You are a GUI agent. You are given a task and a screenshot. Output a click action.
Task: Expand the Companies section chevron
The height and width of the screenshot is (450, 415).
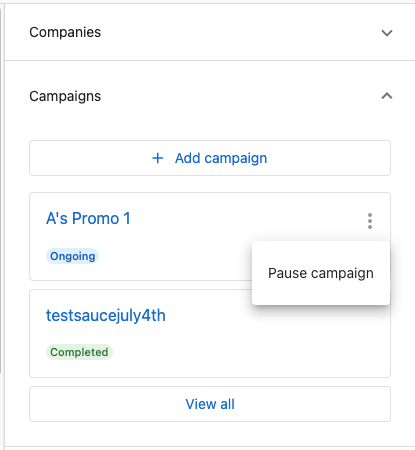tap(387, 33)
